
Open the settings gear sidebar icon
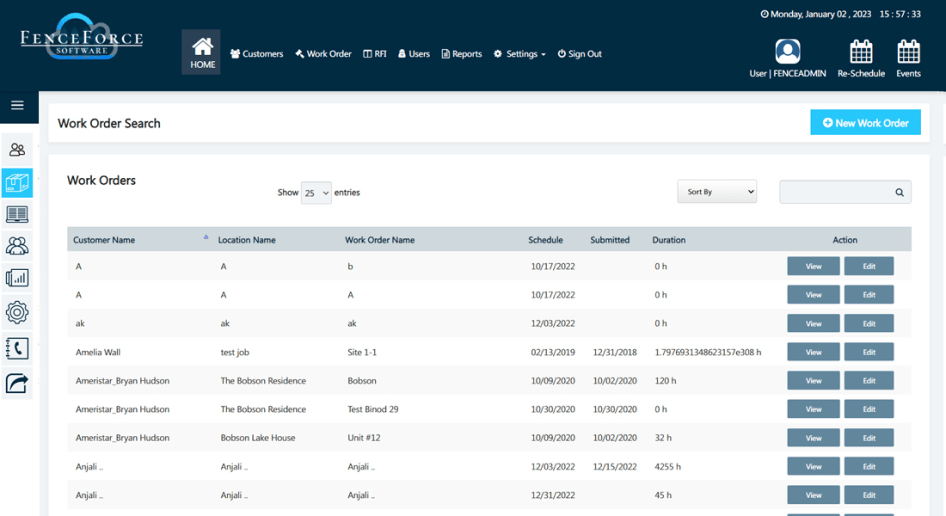(x=17, y=312)
